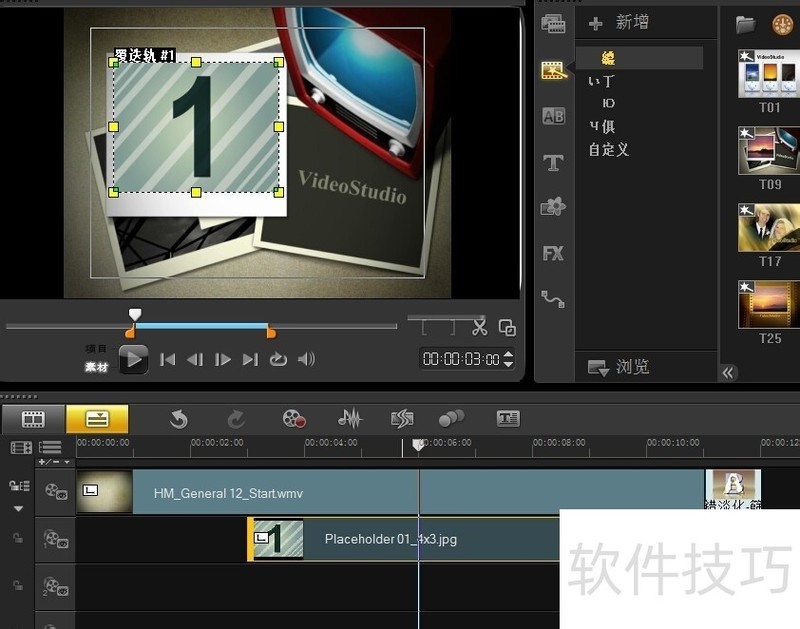
Task: Open the FX filter library
Action: point(553,254)
